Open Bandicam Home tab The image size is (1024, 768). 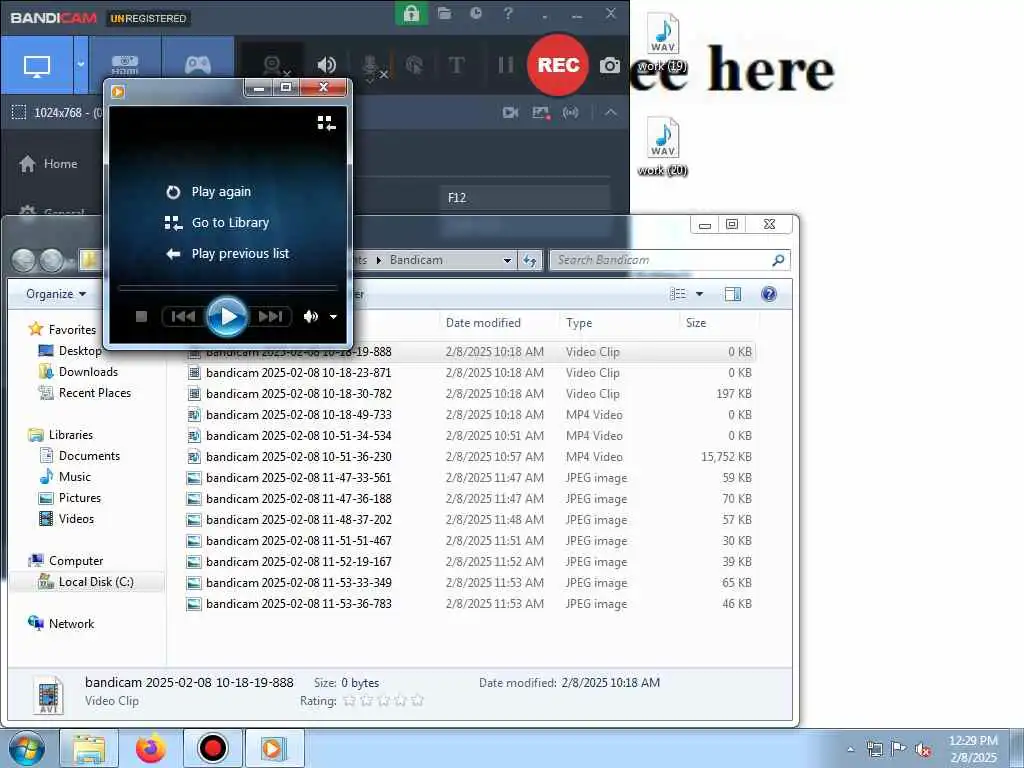48,163
